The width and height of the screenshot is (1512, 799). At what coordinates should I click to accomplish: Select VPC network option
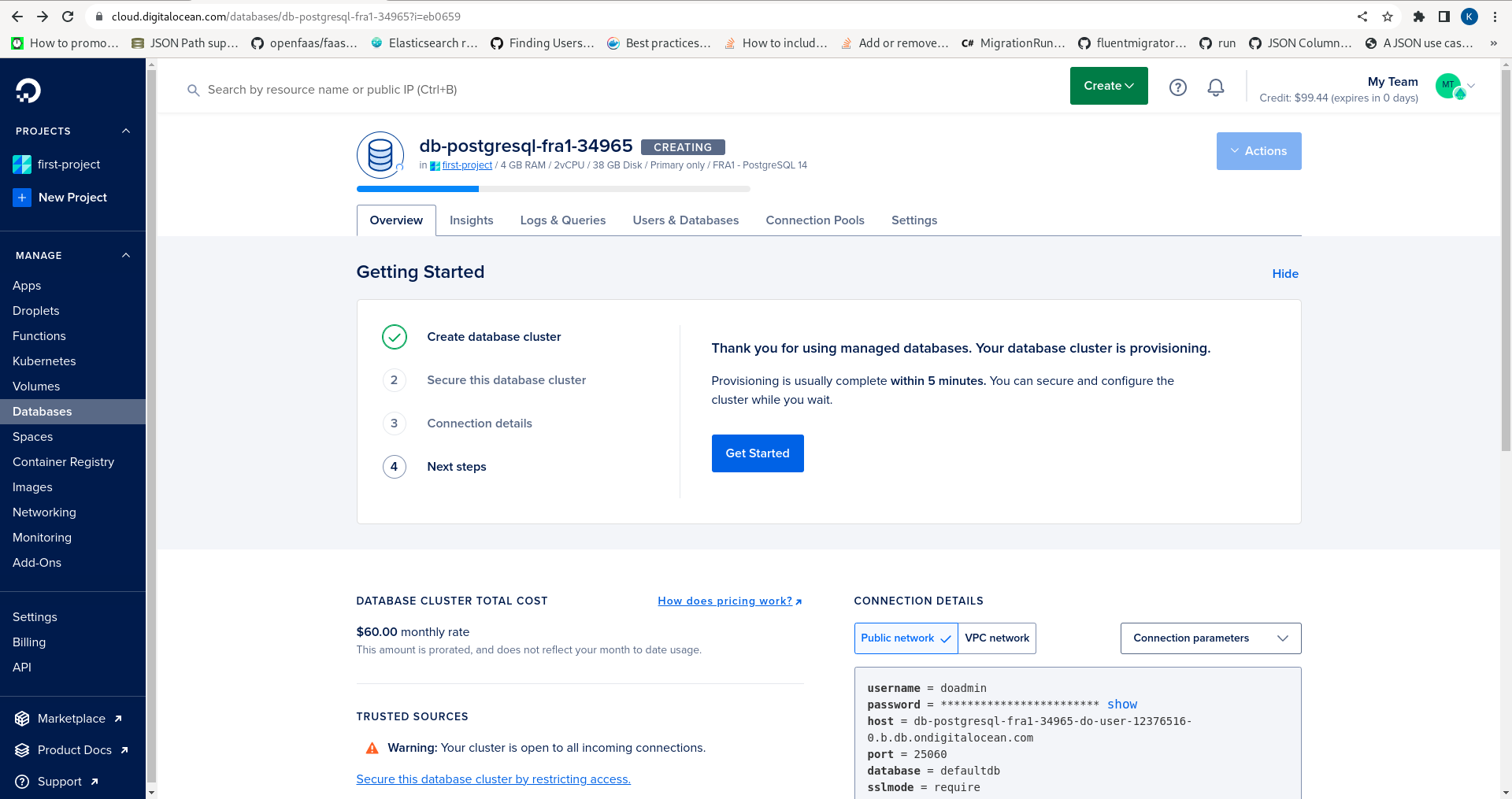click(997, 638)
